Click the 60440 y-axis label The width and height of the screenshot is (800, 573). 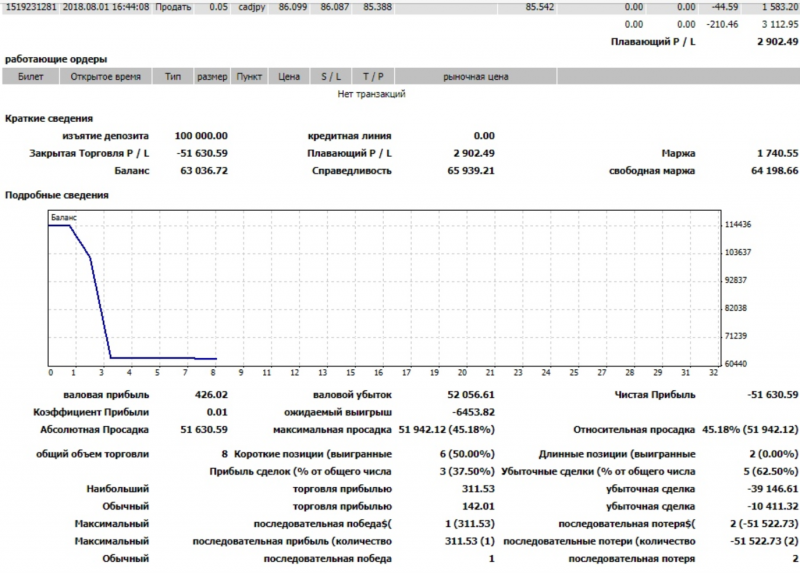tap(736, 364)
